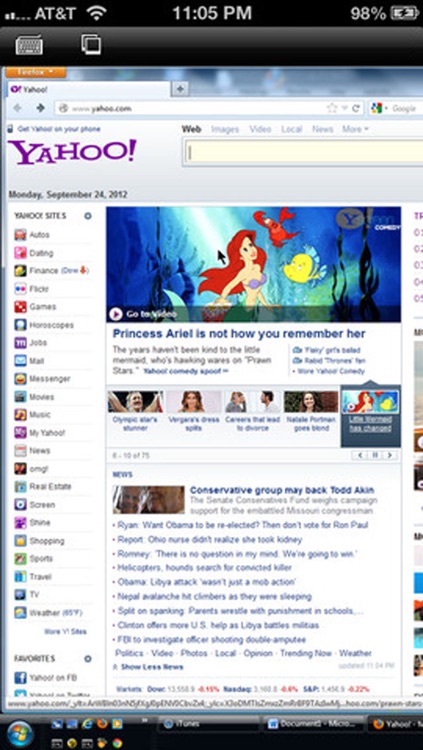This screenshot has width=423, height=750.
Task: Expand the More search options dropdown
Action: (356, 129)
